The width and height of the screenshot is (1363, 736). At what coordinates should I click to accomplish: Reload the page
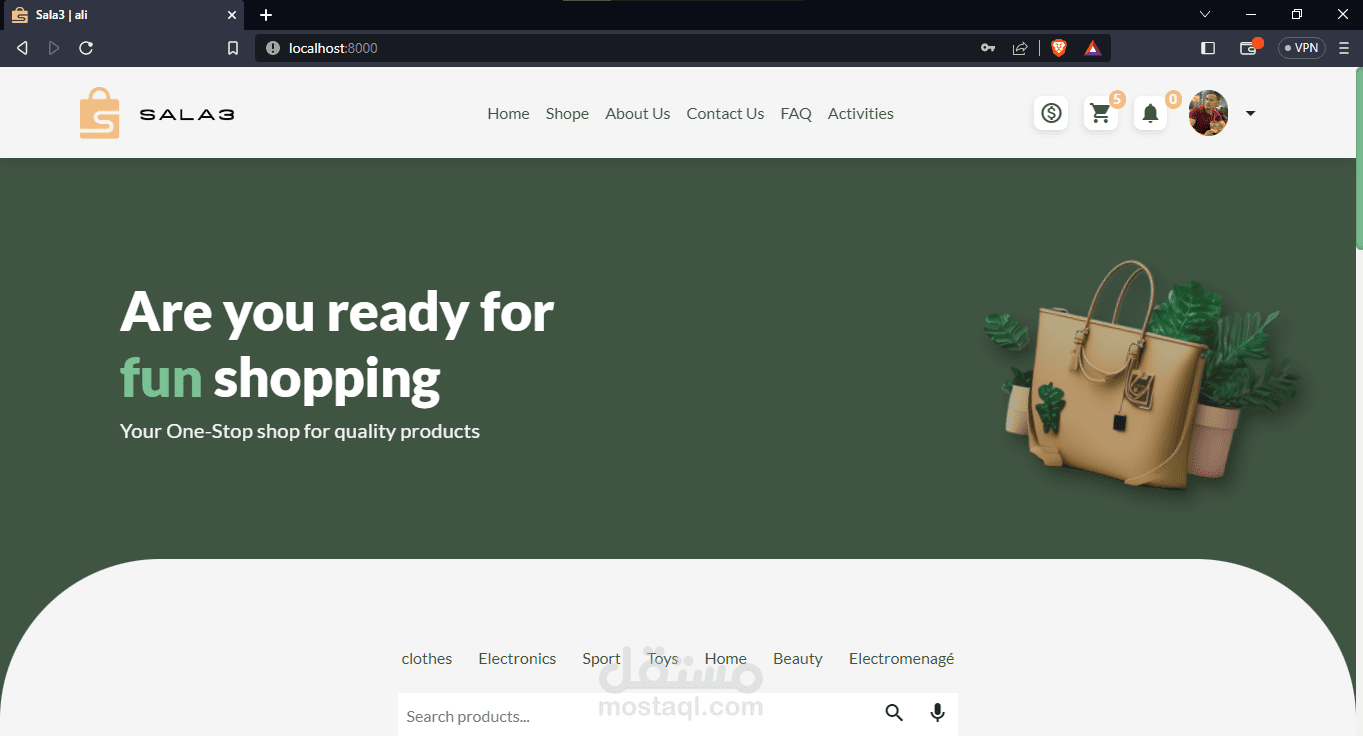coord(86,48)
